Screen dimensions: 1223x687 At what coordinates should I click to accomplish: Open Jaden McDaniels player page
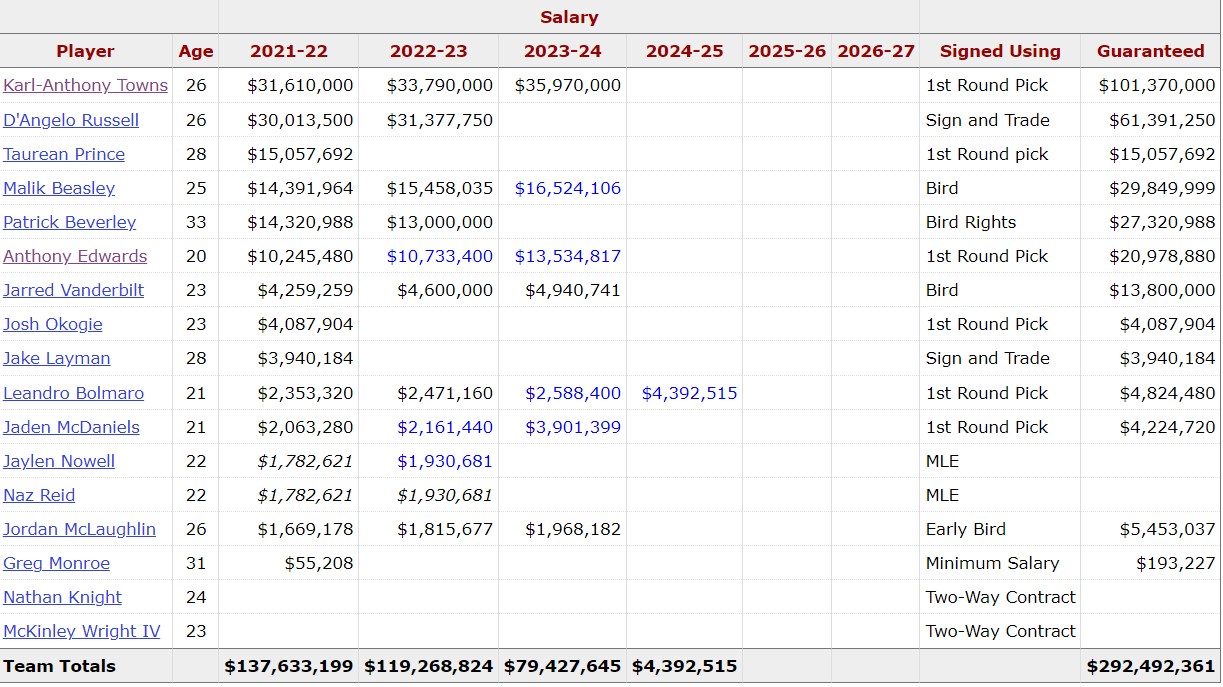tap(71, 427)
